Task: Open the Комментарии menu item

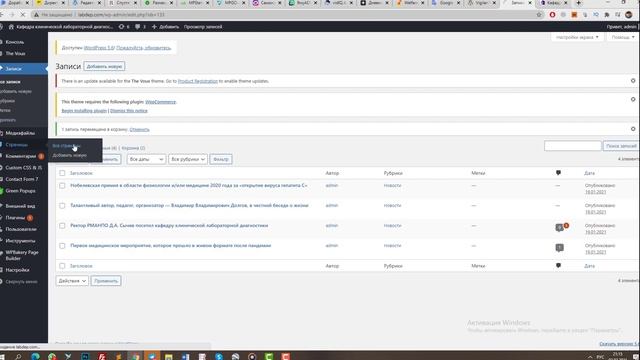Action: (21, 156)
